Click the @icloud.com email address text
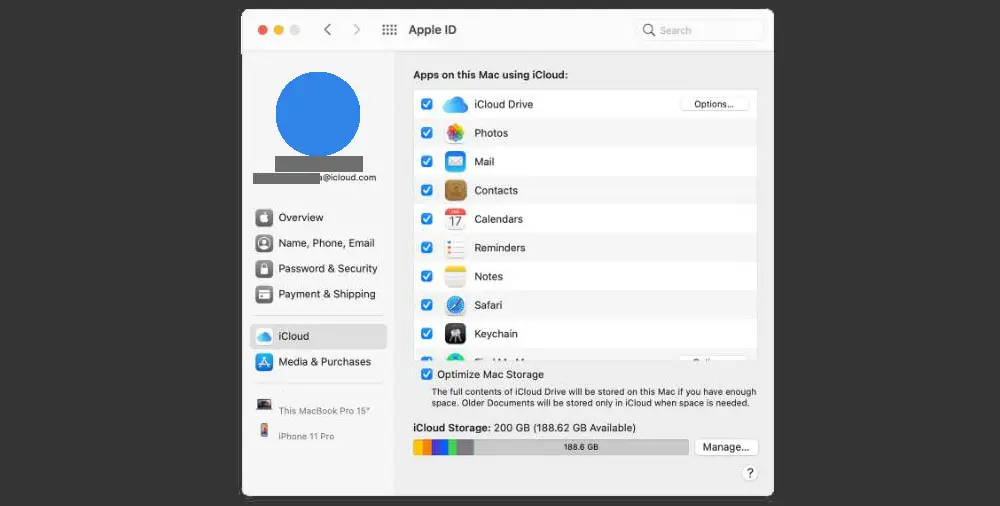 click(349, 177)
